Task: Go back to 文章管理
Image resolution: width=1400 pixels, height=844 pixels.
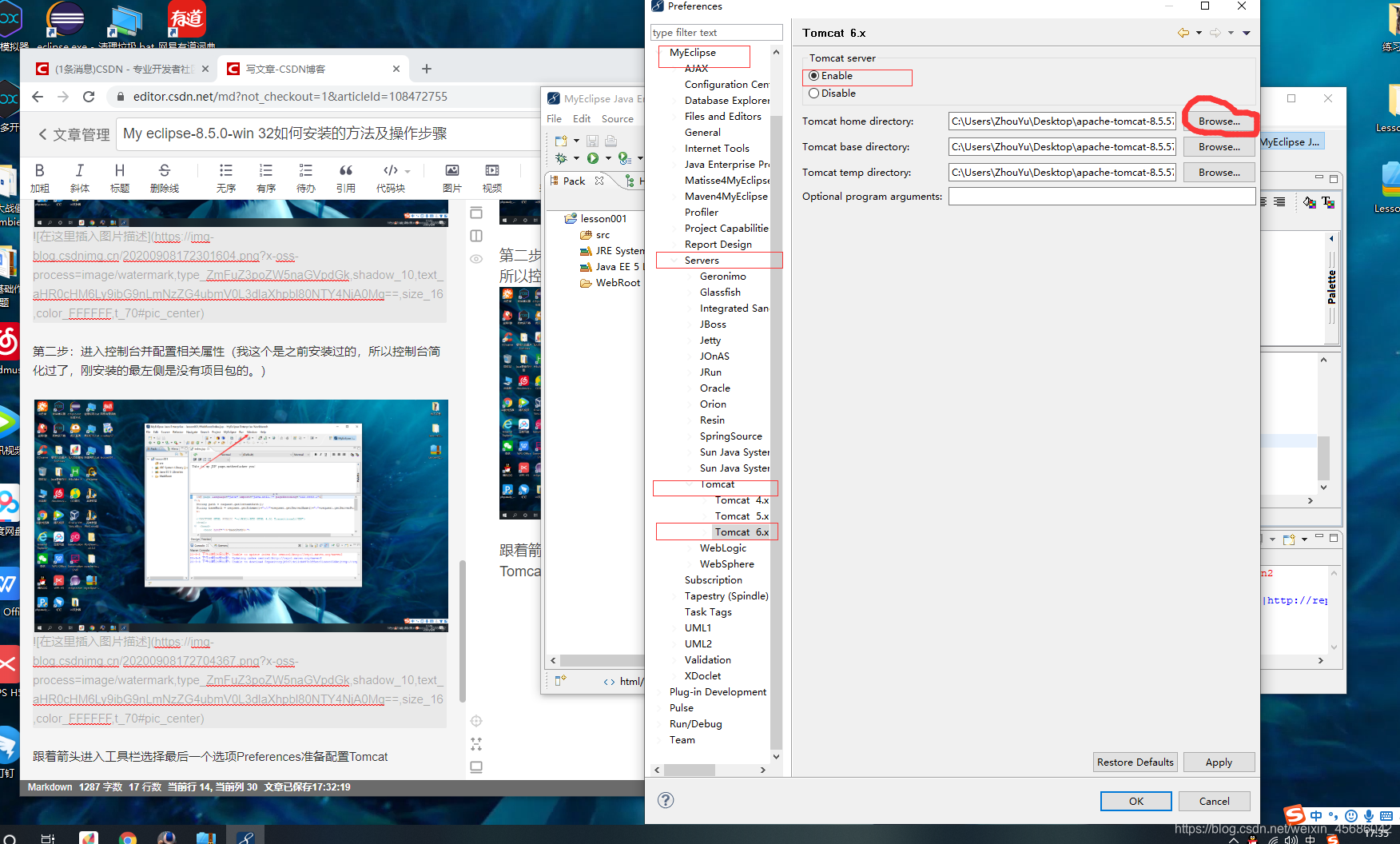Action: [x=74, y=135]
